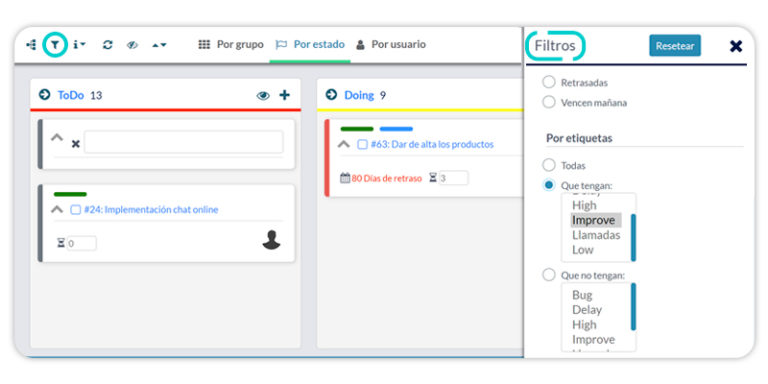Add a task to ToDo with plus
Viewport: 768px width, 384px height.
285,95
